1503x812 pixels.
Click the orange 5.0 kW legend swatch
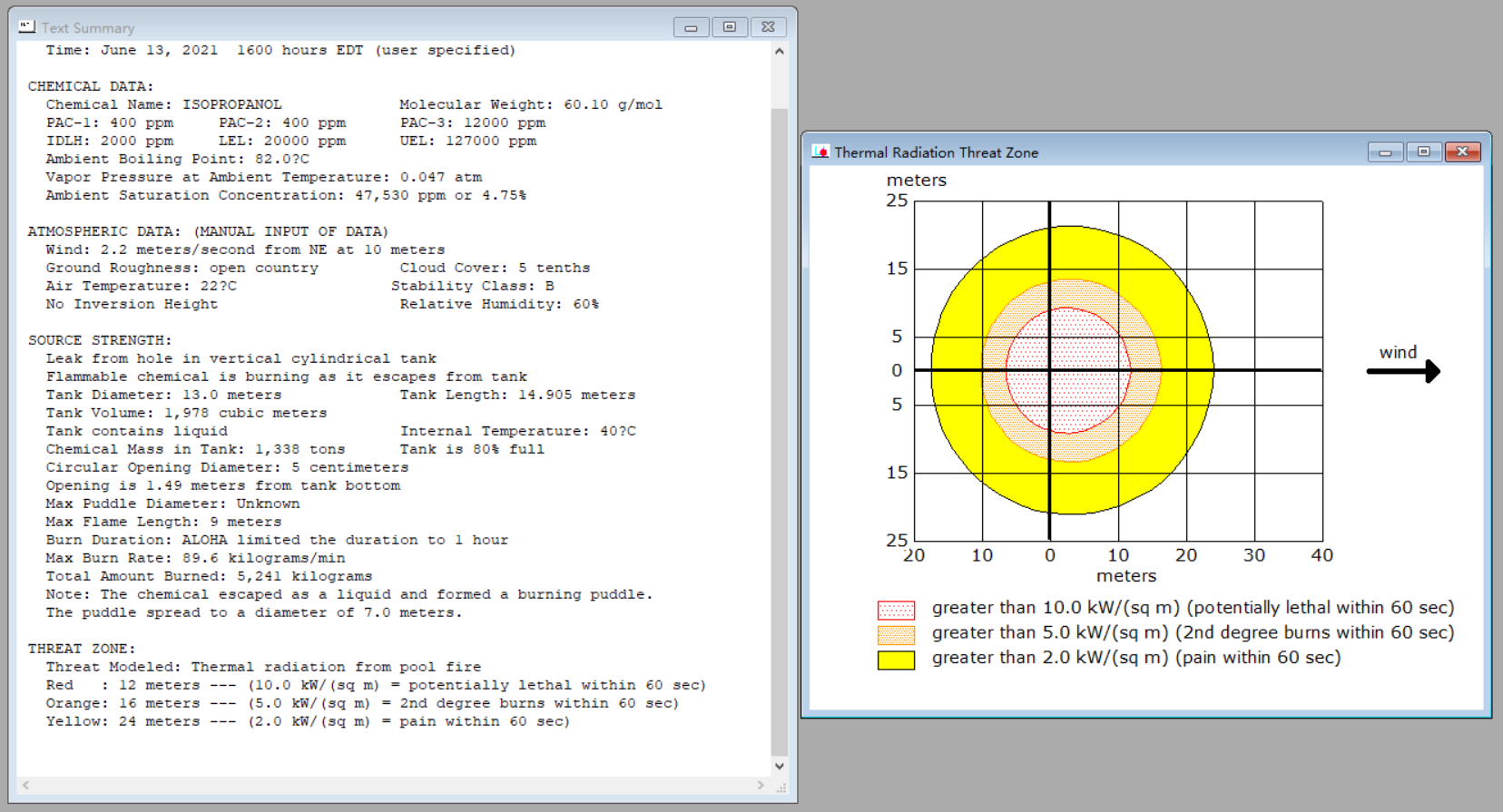pos(896,634)
